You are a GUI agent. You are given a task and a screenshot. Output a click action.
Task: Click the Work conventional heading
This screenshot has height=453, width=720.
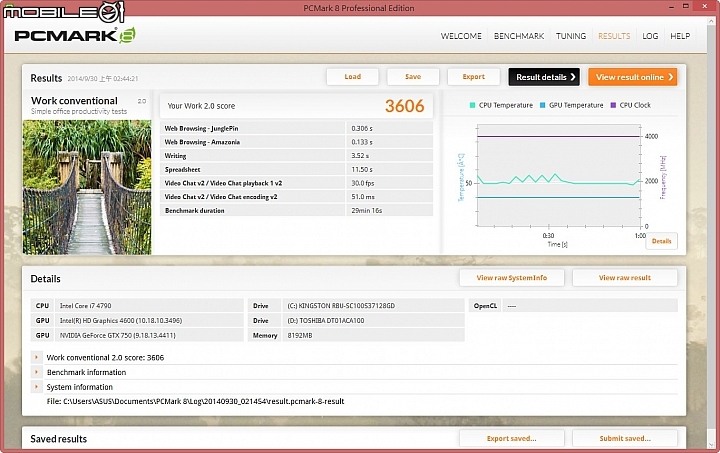(74, 101)
